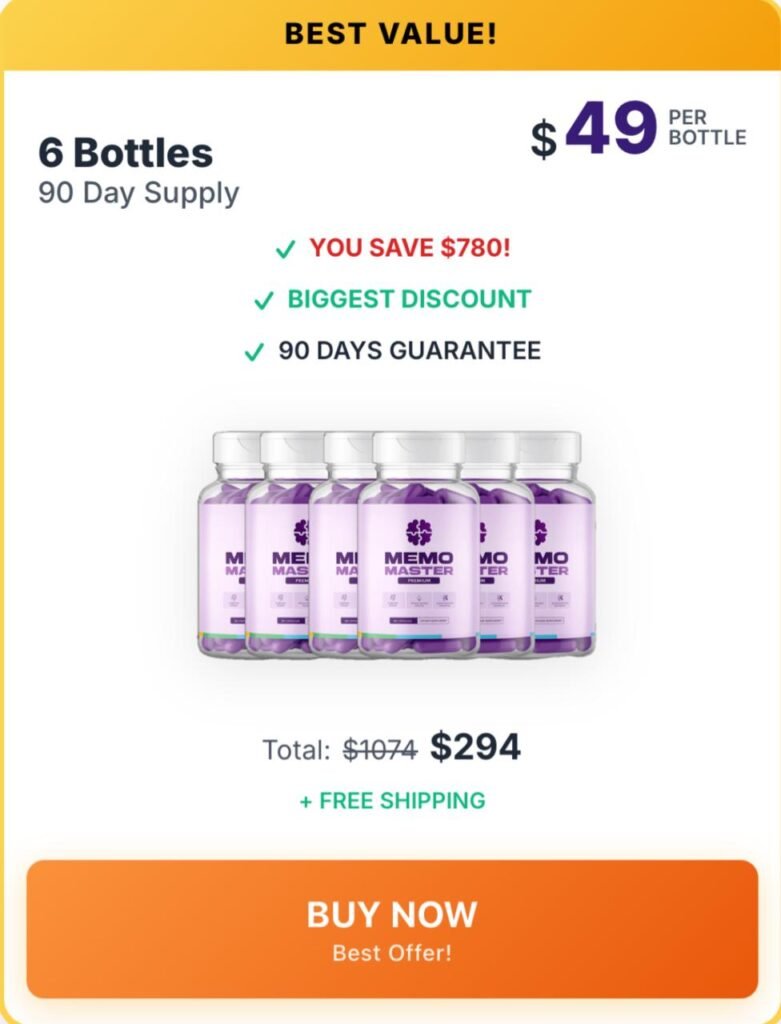The width and height of the screenshot is (781, 1024).
Task: Click the checkmark beside BIGGEST DISCOUNT
Action: 264,300
